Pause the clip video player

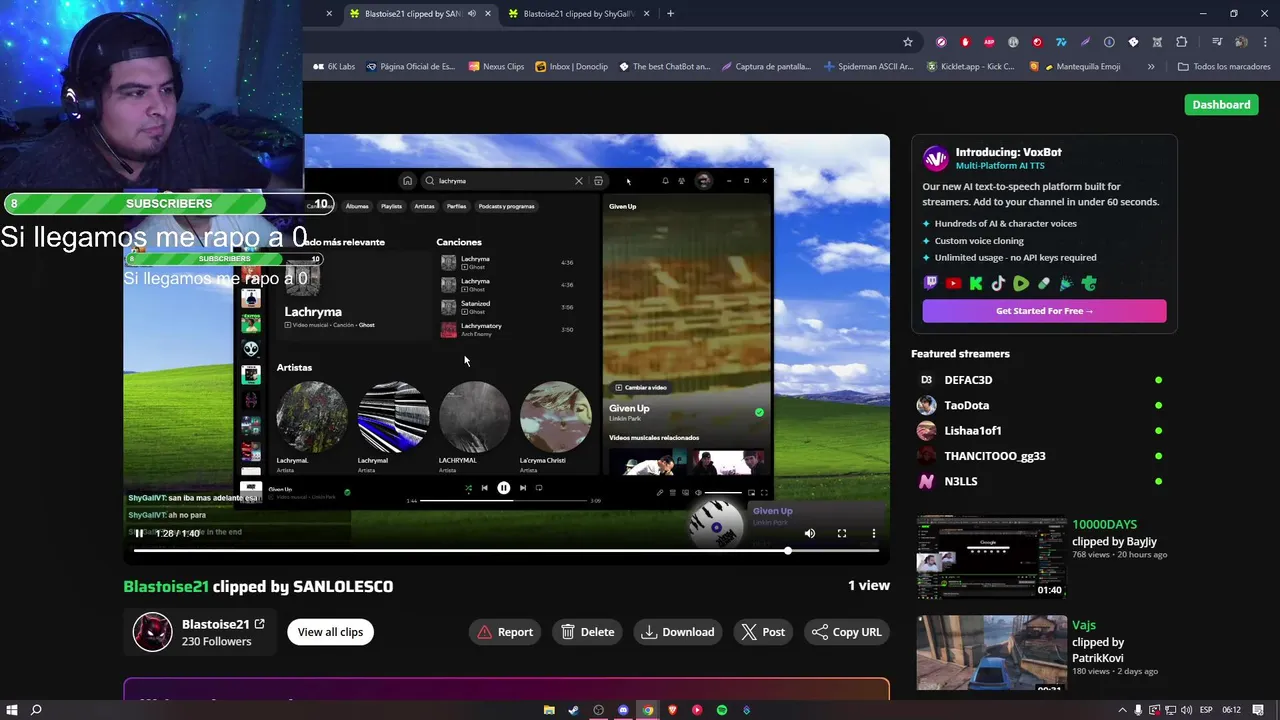click(139, 533)
